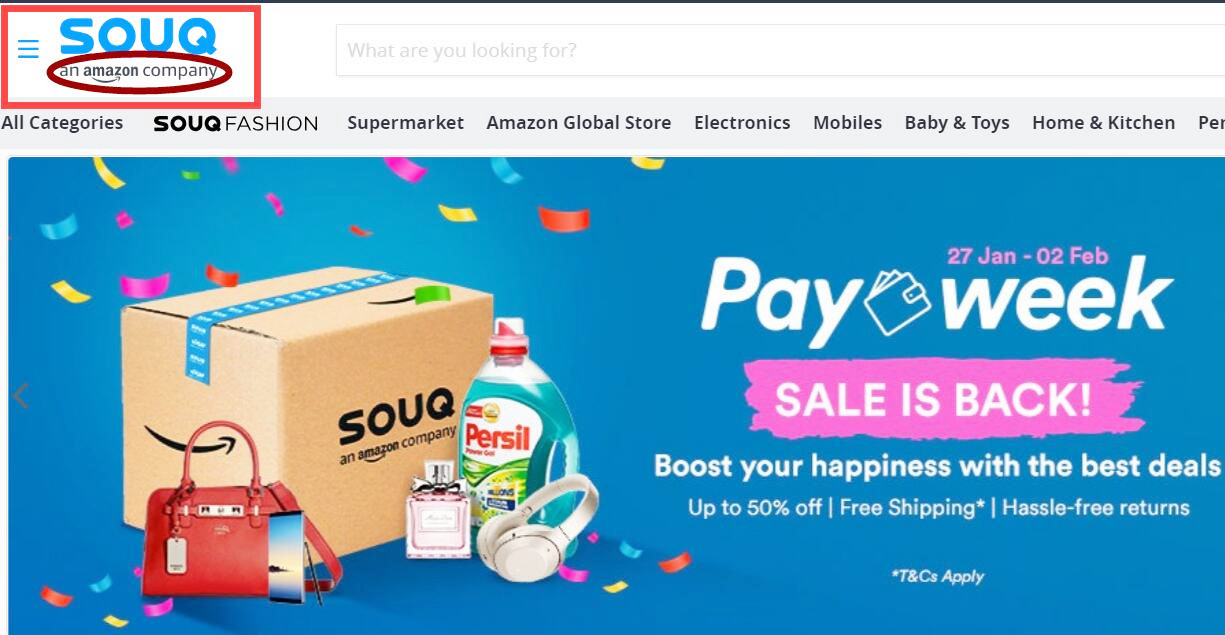Expand All Categories menu
The height and width of the screenshot is (635, 1225).
pos(62,123)
